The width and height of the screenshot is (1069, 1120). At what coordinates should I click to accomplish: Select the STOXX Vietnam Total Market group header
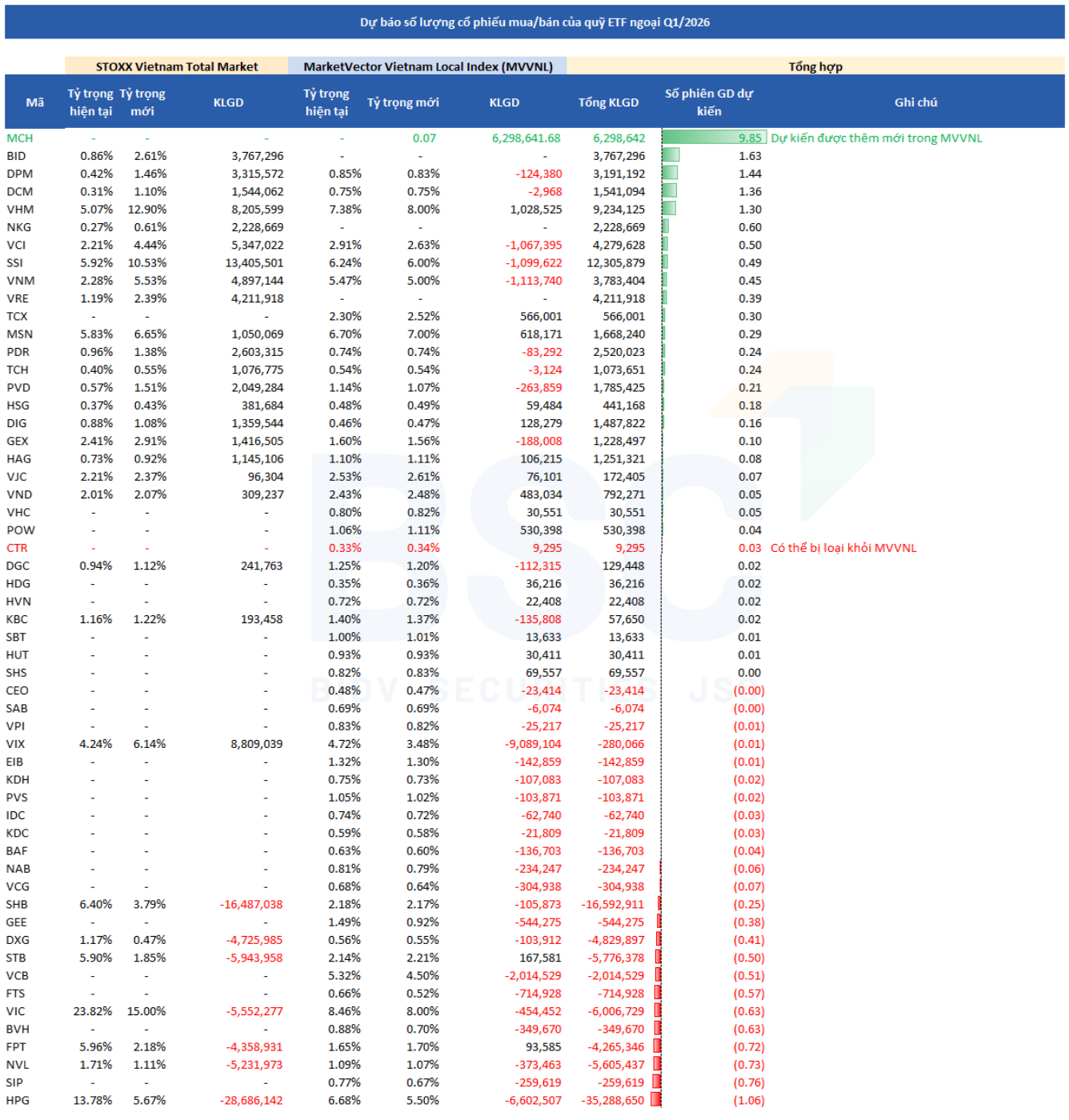pos(176,66)
